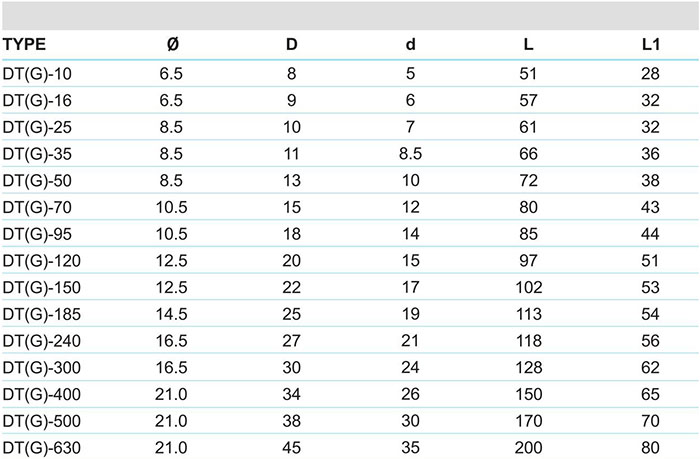Click the DT(G)-630 type cell

[x=42, y=448]
